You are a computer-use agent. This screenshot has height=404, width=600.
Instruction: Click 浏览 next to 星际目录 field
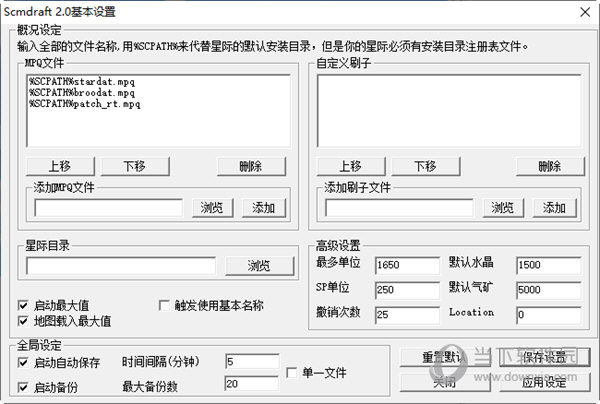coord(259,266)
